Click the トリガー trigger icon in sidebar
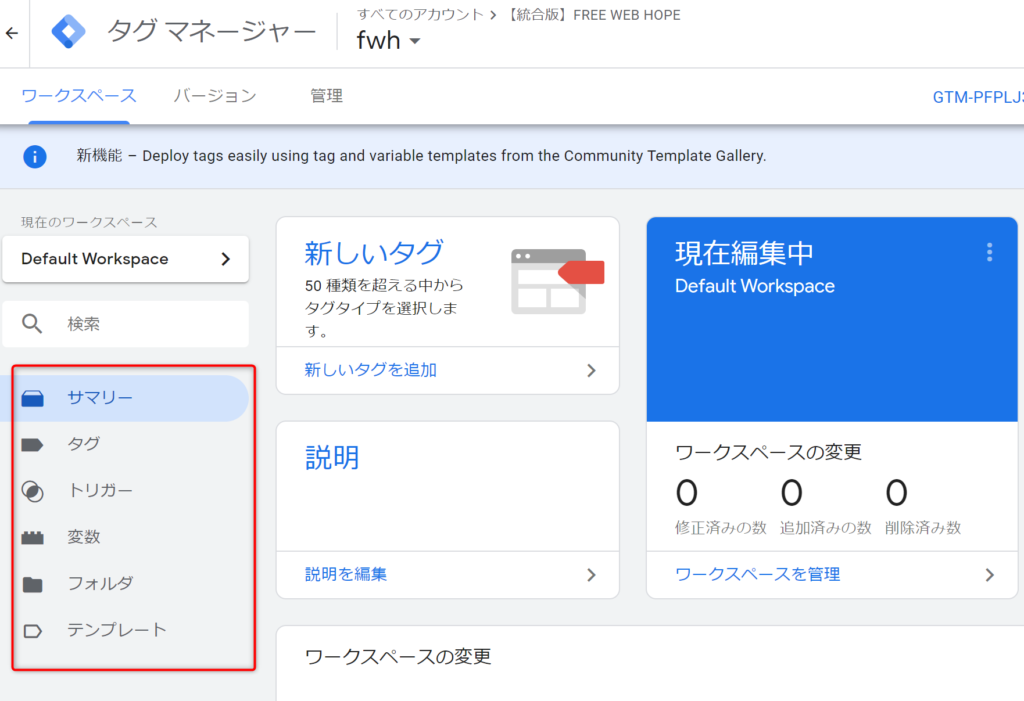This screenshot has width=1024, height=701. pos(33,491)
